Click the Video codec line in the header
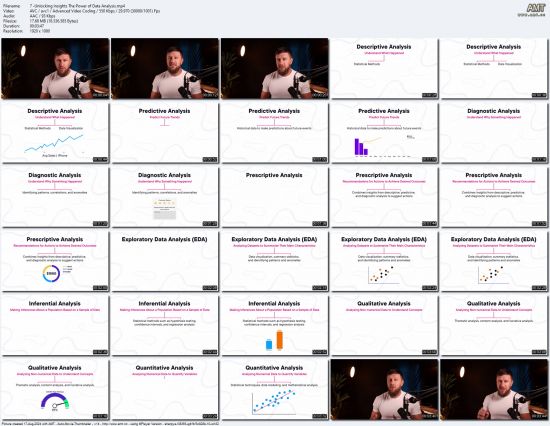Image resolution: width=550 pixels, height=426 pixels. pyautogui.click(x=81, y=11)
